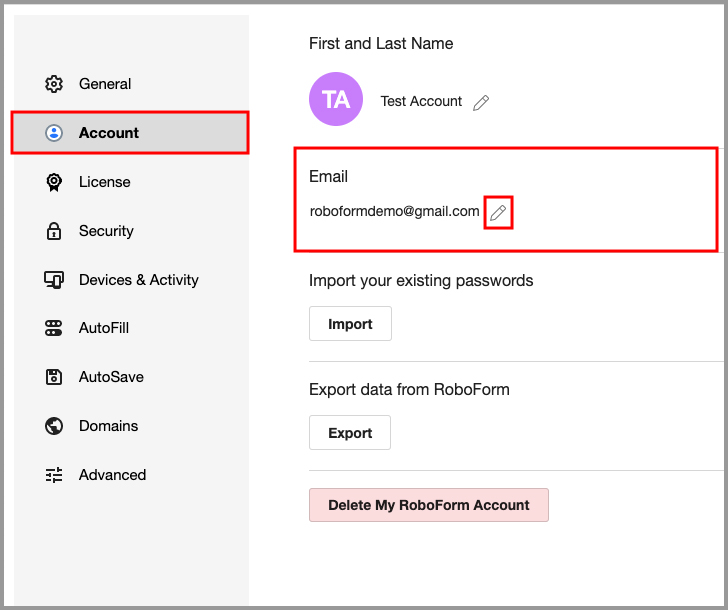The image size is (728, 610).
Task: Click the "Email" heading
Action: coord(328,176)
